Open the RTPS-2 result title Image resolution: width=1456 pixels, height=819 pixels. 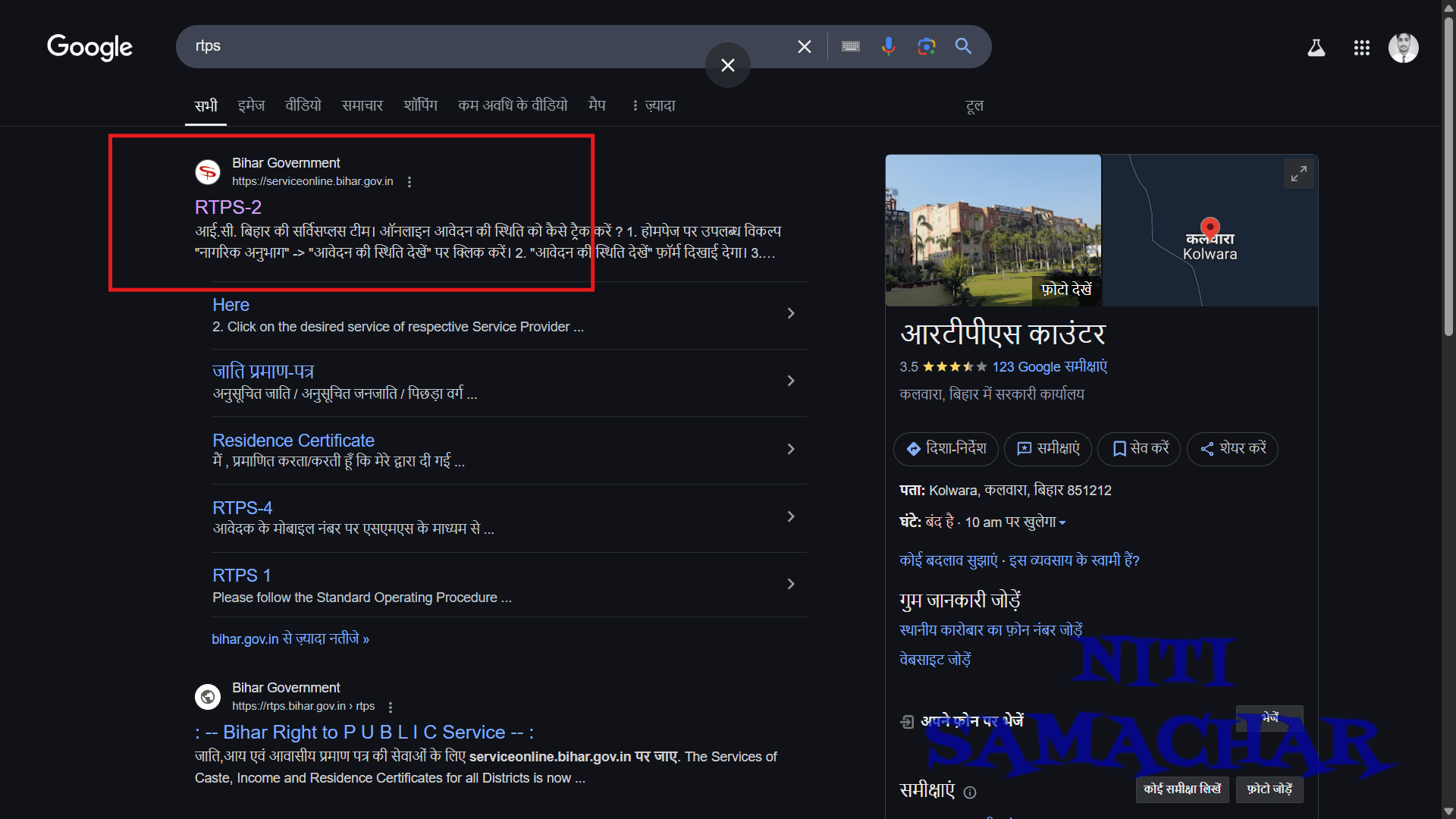228,207
